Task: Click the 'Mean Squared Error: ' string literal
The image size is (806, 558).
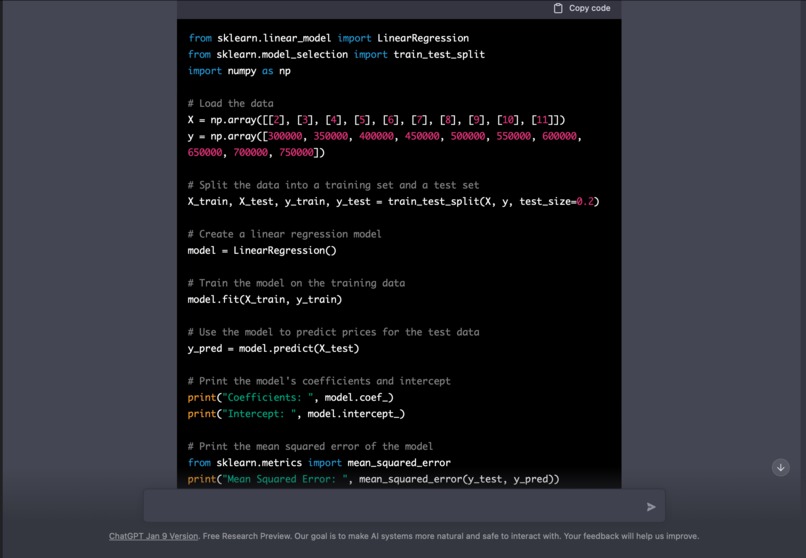Action: [x=285, y=479]
